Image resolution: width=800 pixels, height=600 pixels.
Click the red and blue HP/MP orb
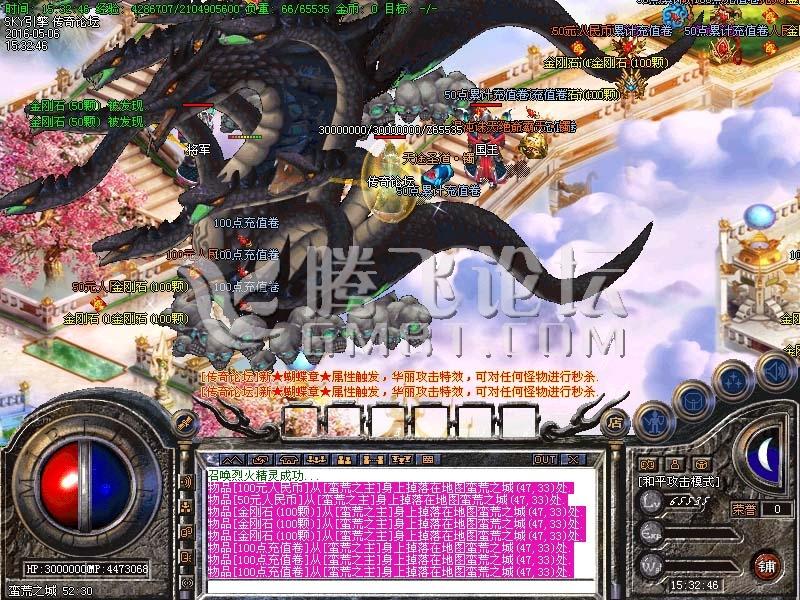(85, 485)
